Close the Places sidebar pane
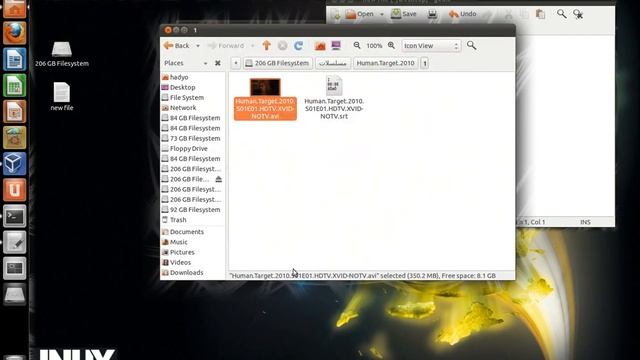 218,63
